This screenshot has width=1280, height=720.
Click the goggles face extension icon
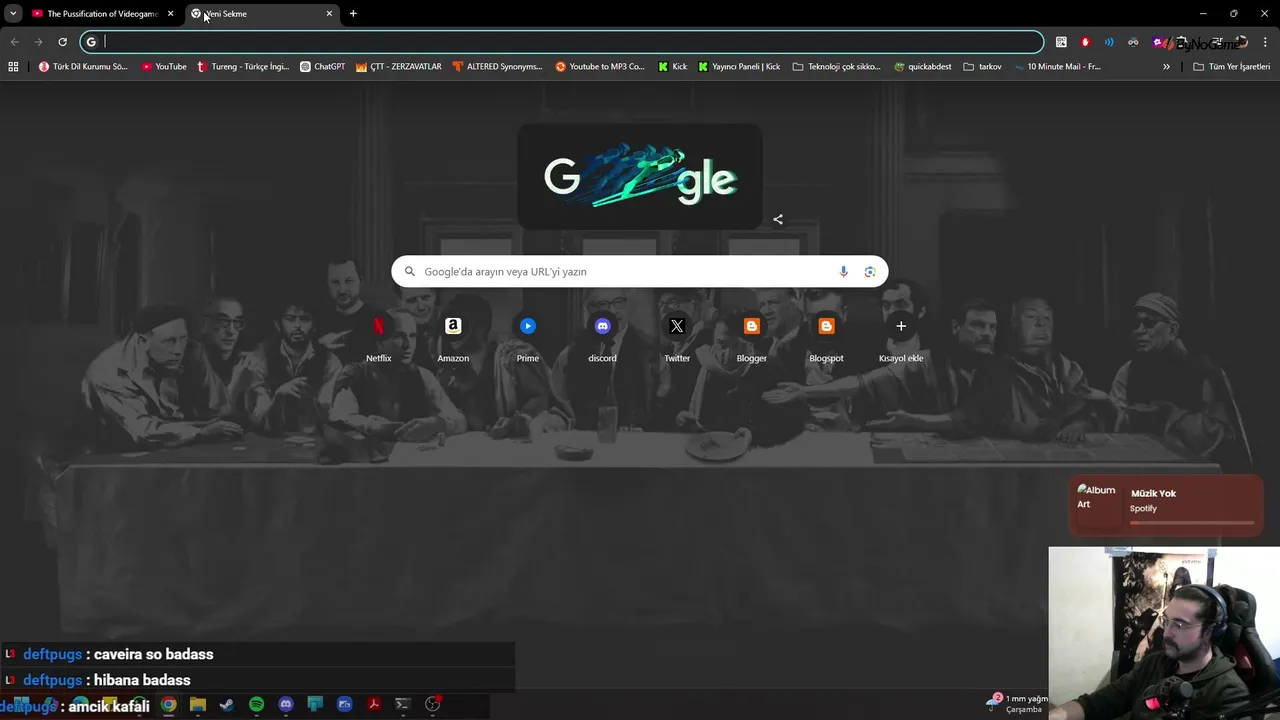pyautogui.click(x=1133, y=42)
